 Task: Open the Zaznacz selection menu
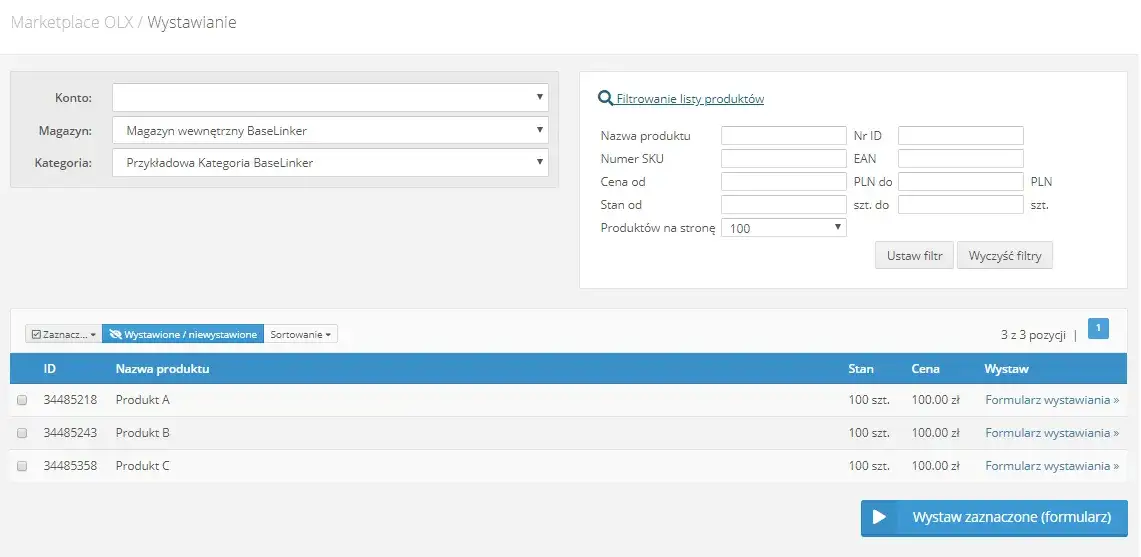pyautogui.click(x=63, y=334)
